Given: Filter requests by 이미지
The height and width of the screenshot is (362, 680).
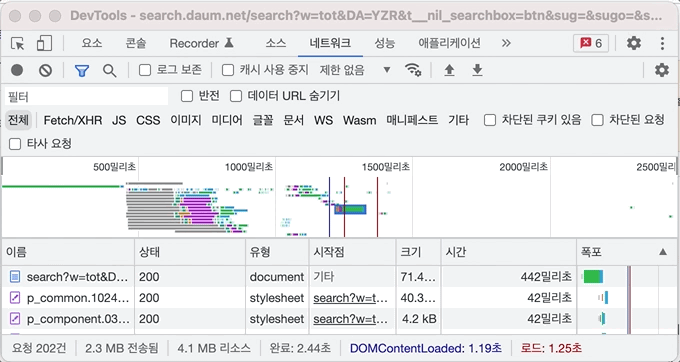Looking at the screenshot, I should [186, 120].
